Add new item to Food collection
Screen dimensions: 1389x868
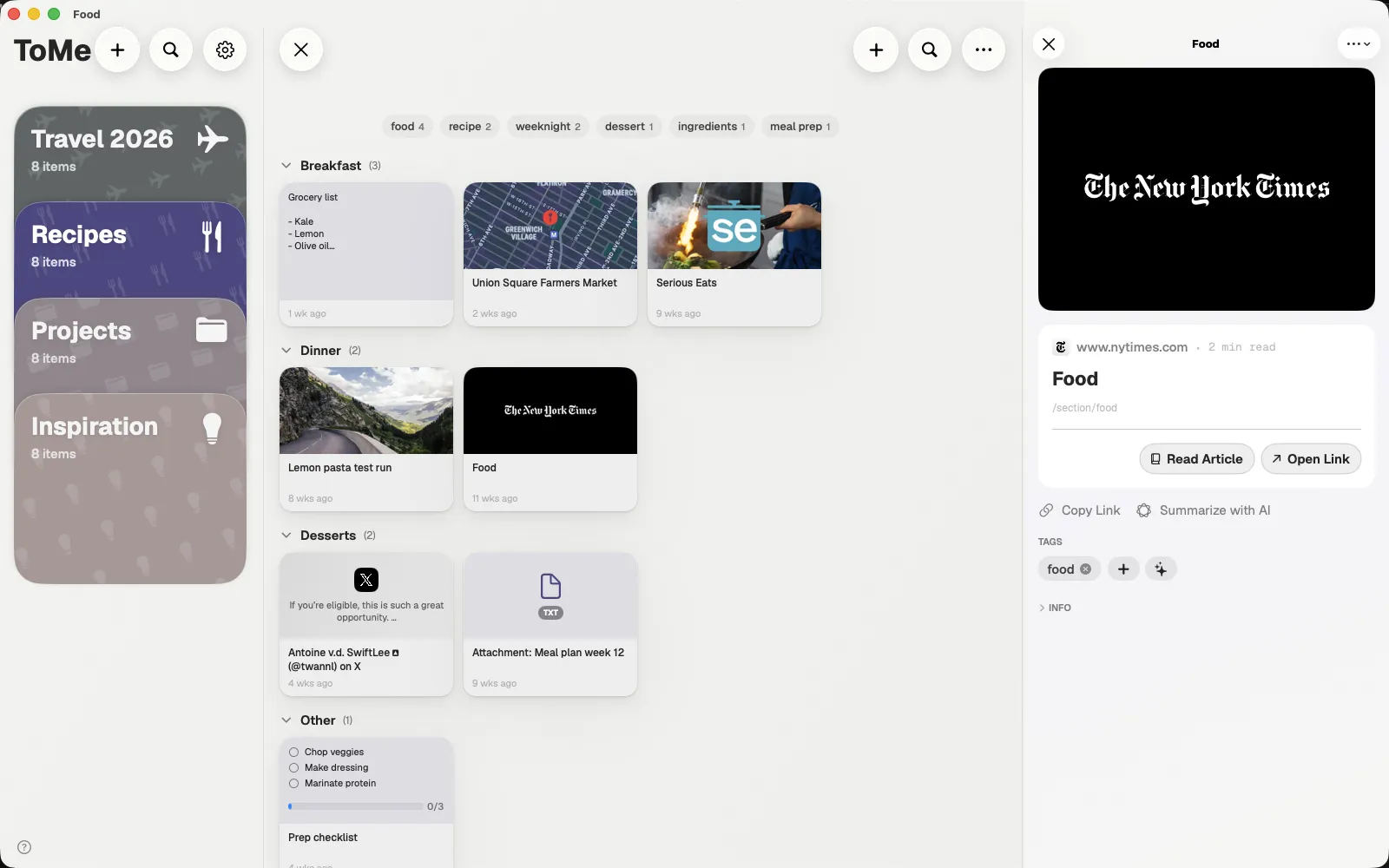tap(876, 50)
